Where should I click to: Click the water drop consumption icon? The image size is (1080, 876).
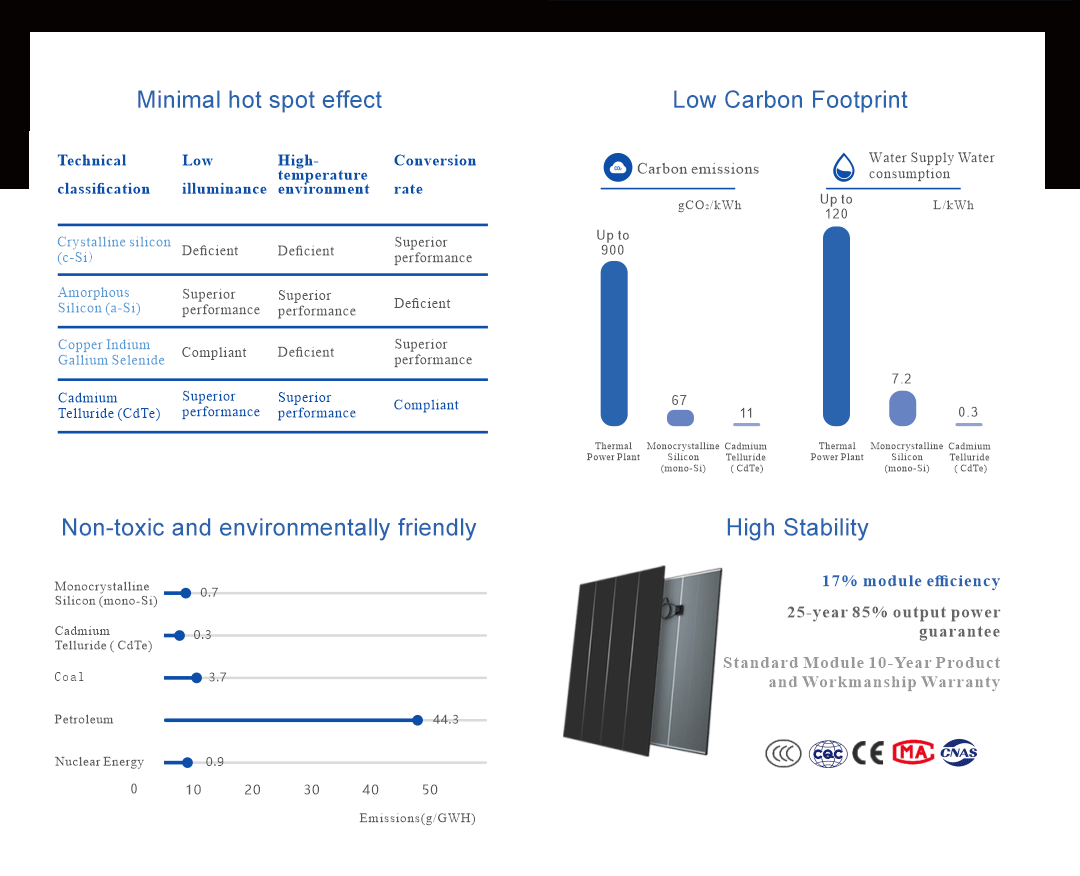tap(845, 167)
